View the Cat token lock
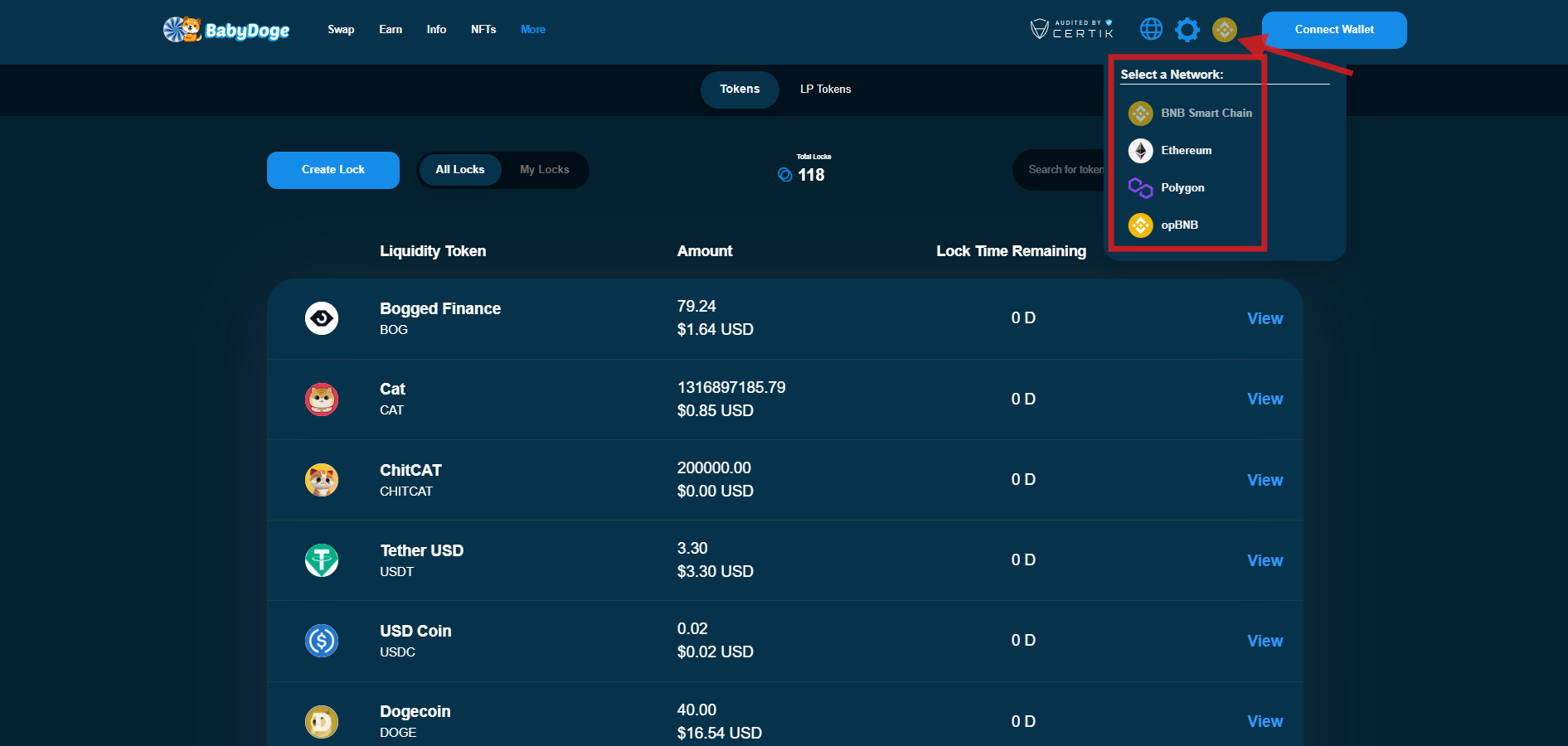1568x746 pixels. (1265, 399)
